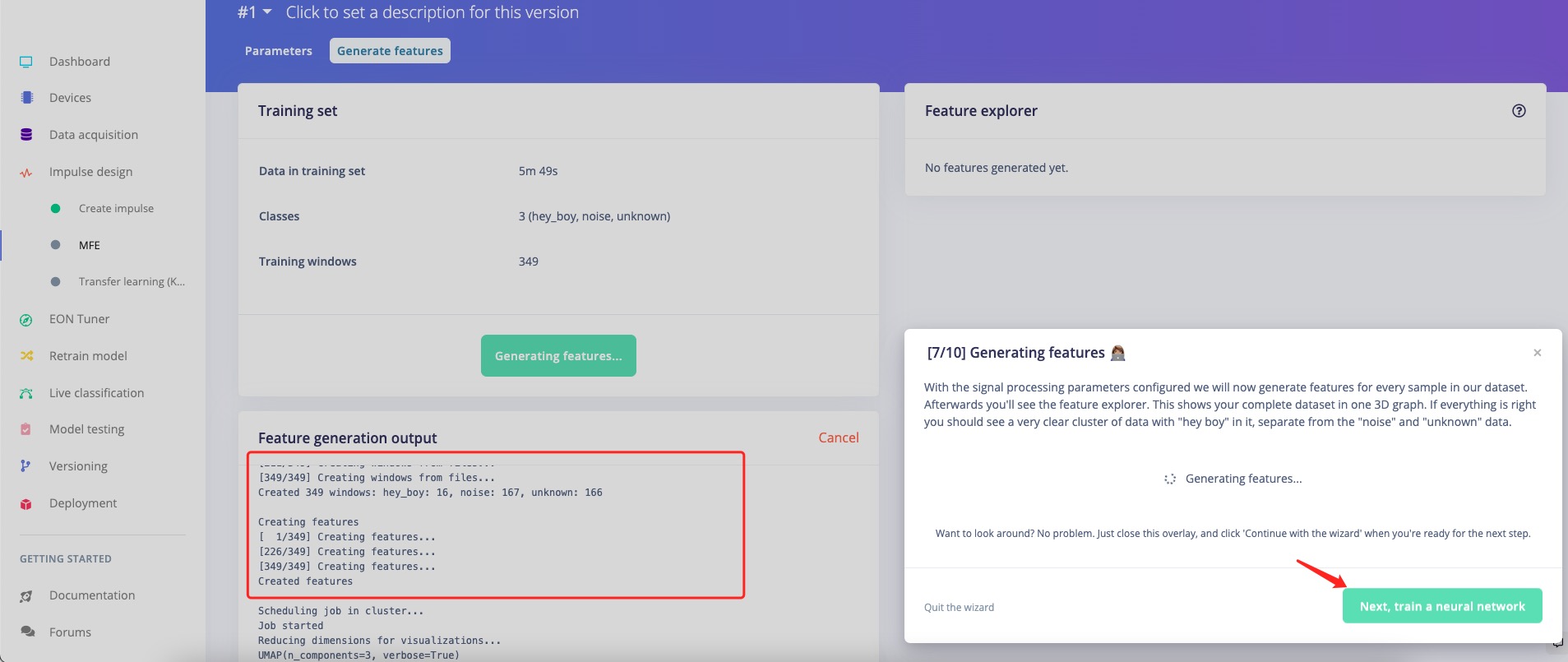Go to Dashboard in sidebar

coord(80,62)
